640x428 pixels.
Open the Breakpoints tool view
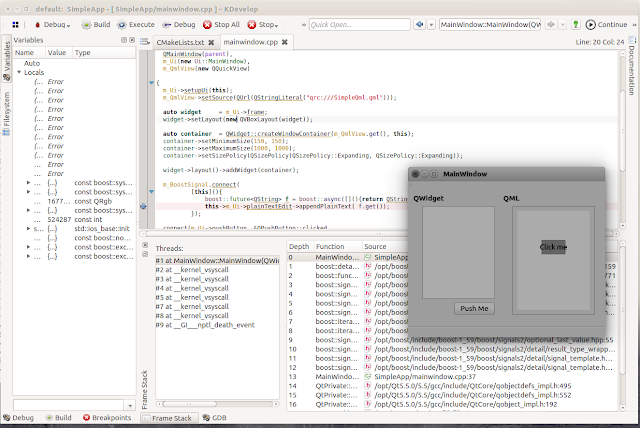point(107,418)
